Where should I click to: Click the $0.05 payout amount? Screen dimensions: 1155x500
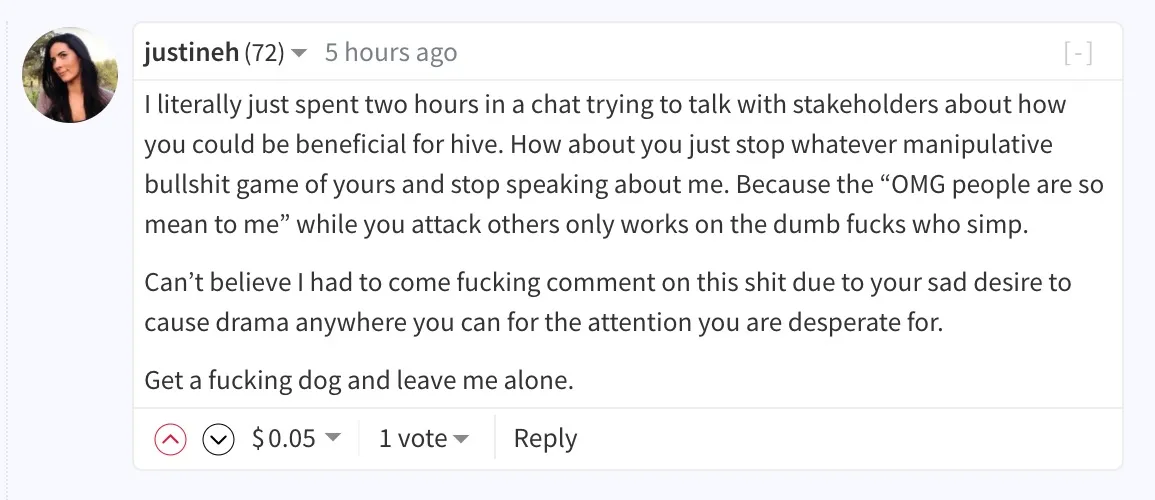[x=284, y=438]
